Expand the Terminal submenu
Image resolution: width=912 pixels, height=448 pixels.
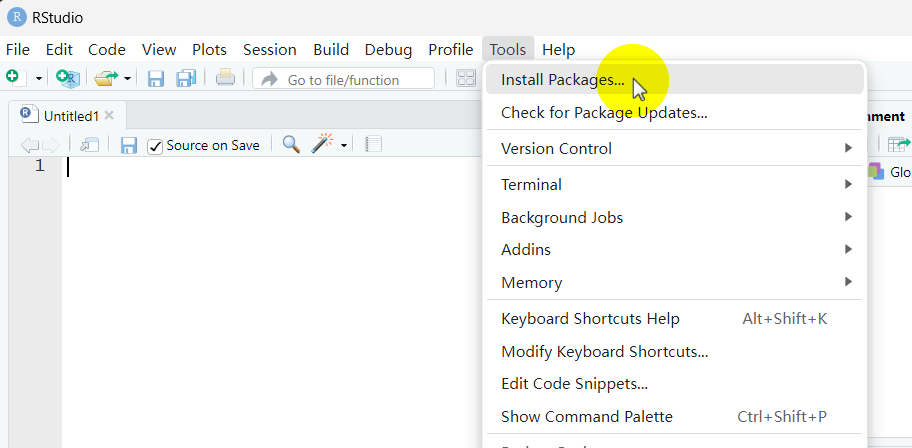tap(848, 184)
